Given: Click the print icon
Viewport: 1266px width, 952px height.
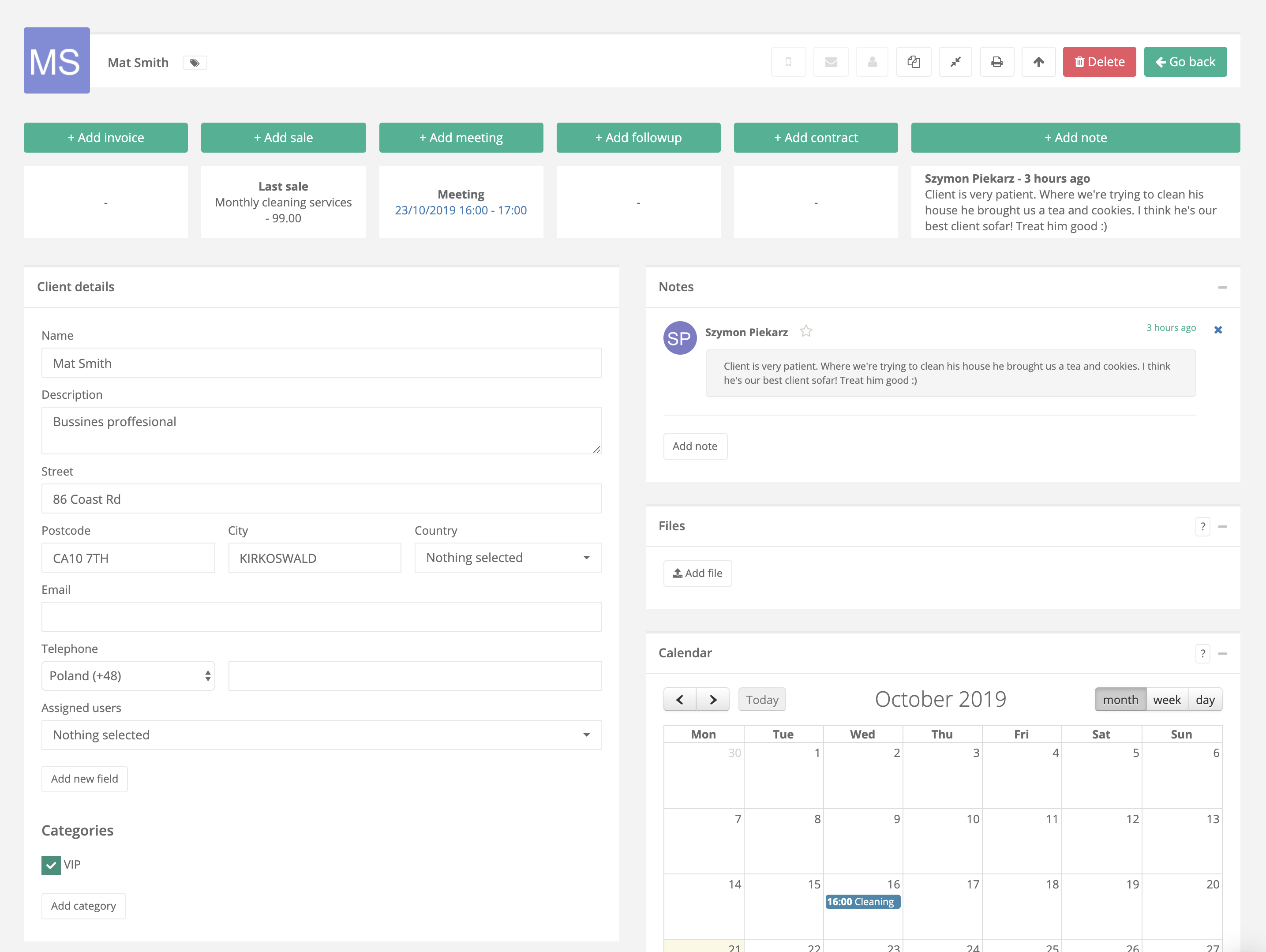Looking at the screenshot, I should (996, 62).
